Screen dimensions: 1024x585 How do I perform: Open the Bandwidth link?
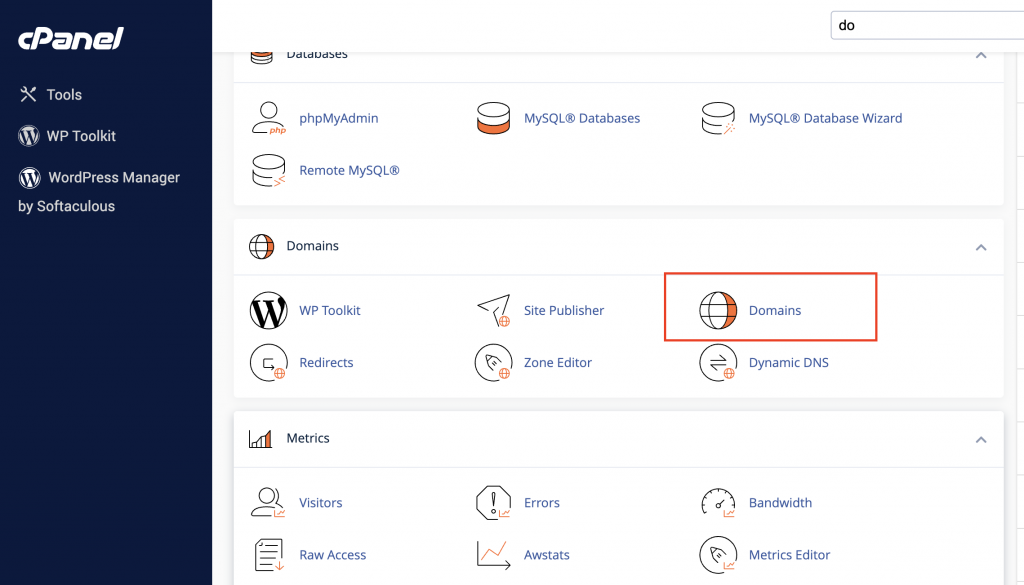coord(780,503)
